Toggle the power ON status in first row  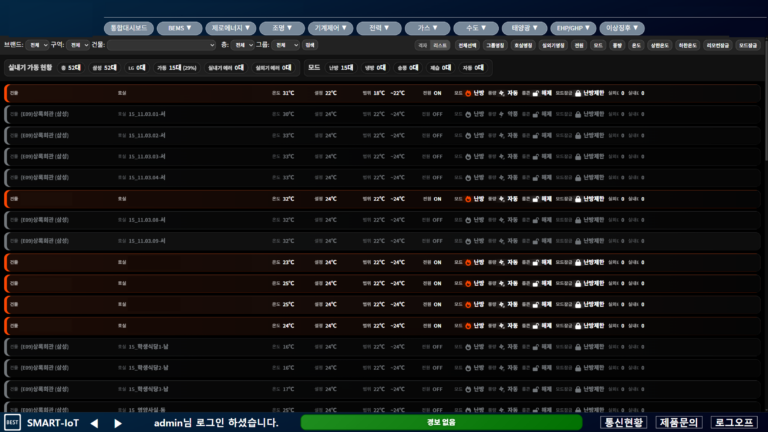pyautogui.click(x=437, y=93)
